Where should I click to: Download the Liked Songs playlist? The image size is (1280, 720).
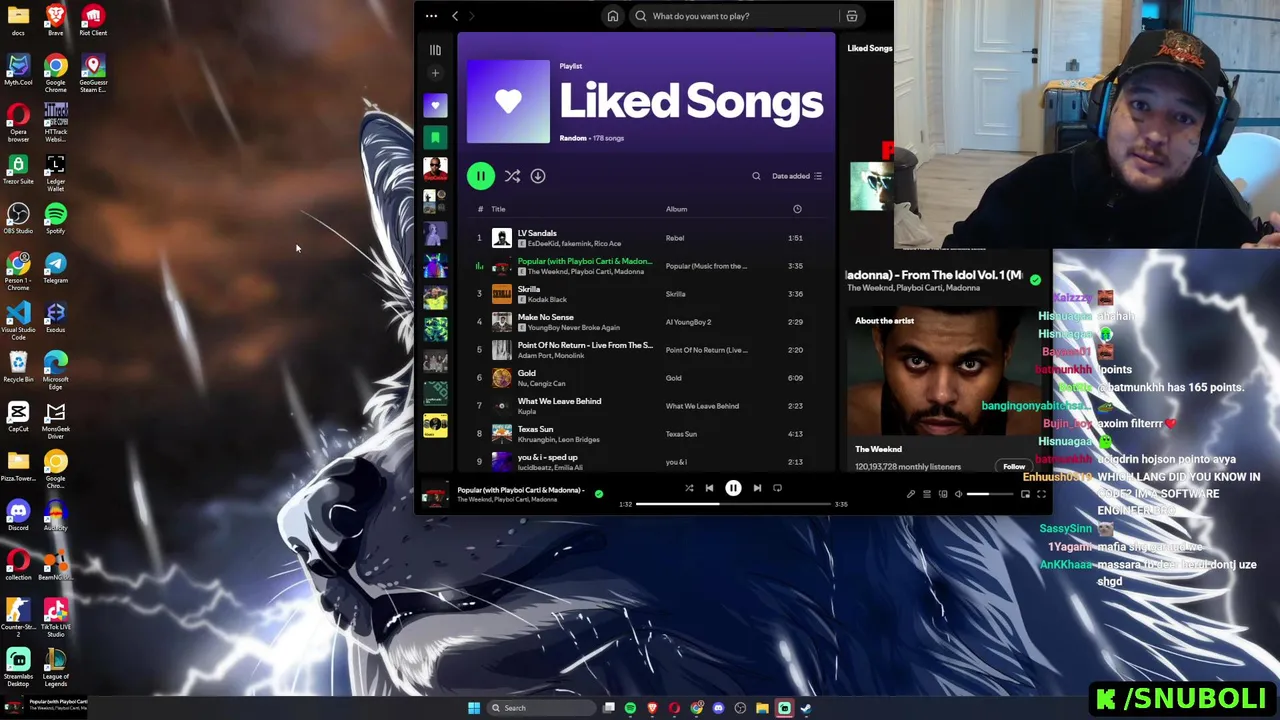(538, 176)
